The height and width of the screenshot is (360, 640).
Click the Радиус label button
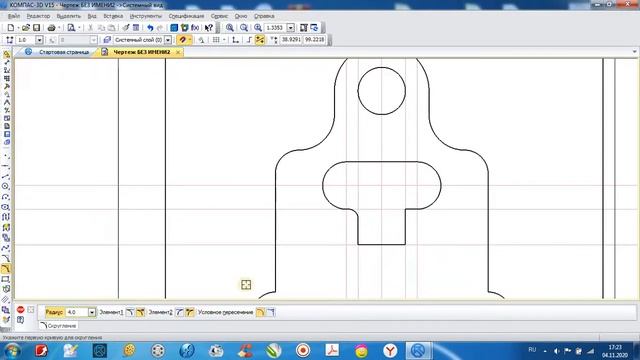click(54, 312)
